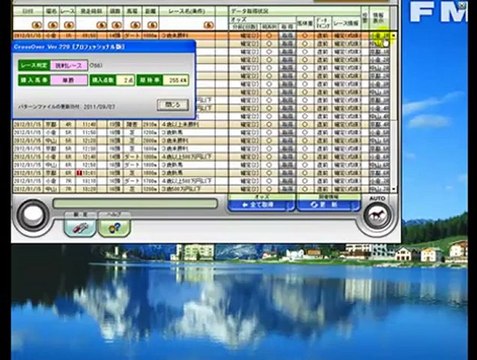The width and height of the screenshot is (477, 360).
Task: Click the 購入馬券 value field 単勝
Action: [69, 80]
